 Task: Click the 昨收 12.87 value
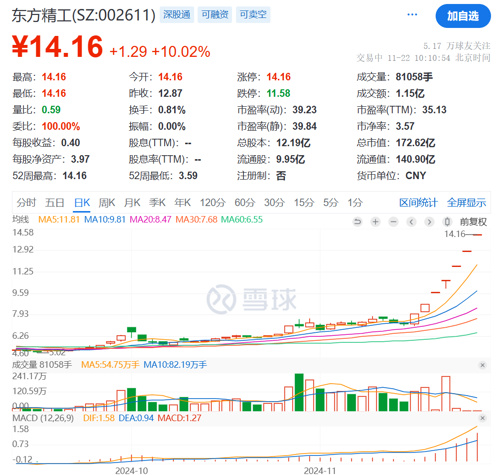[170, 93]
